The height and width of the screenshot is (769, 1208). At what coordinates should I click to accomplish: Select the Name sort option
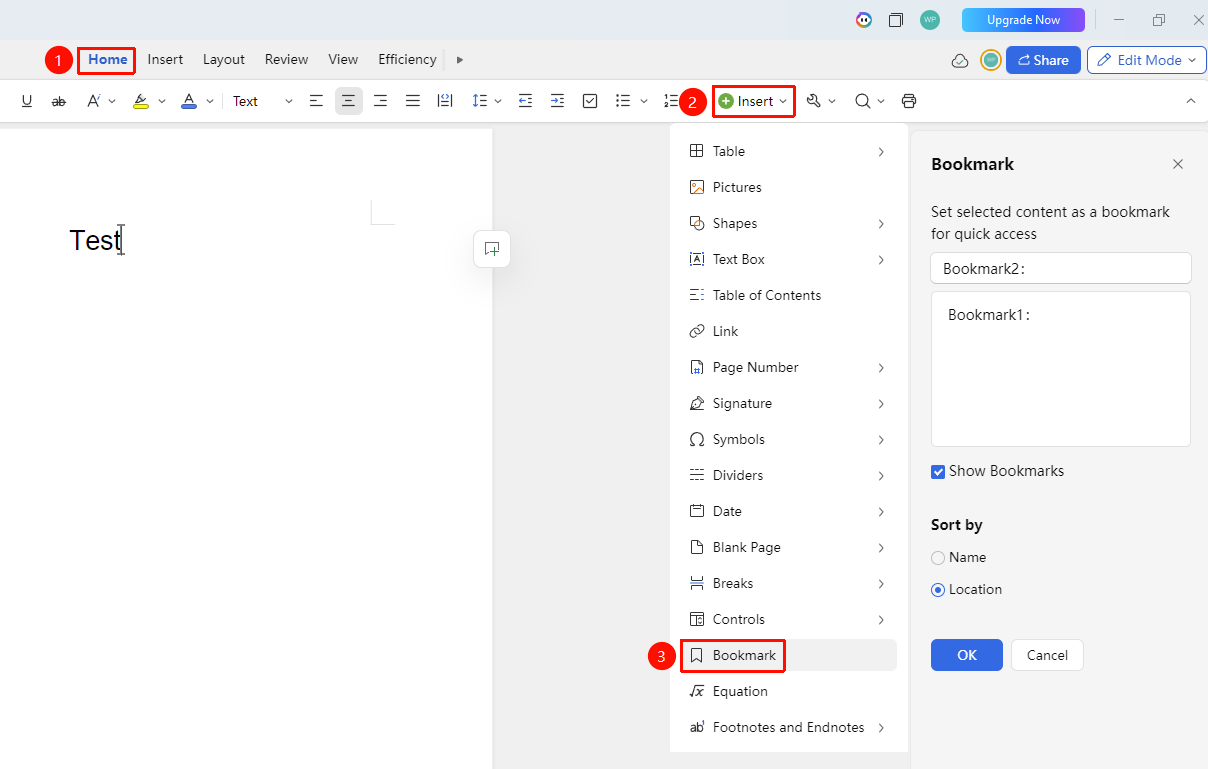point(938,558)
